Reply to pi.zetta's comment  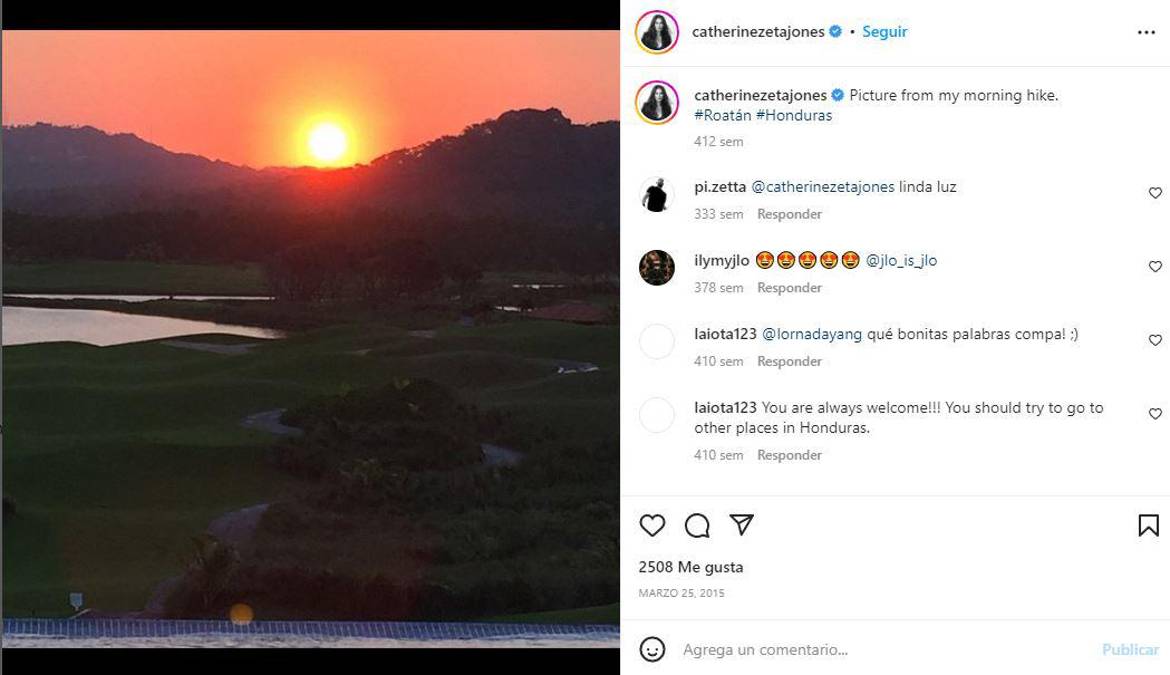click(x=789, y=214)
